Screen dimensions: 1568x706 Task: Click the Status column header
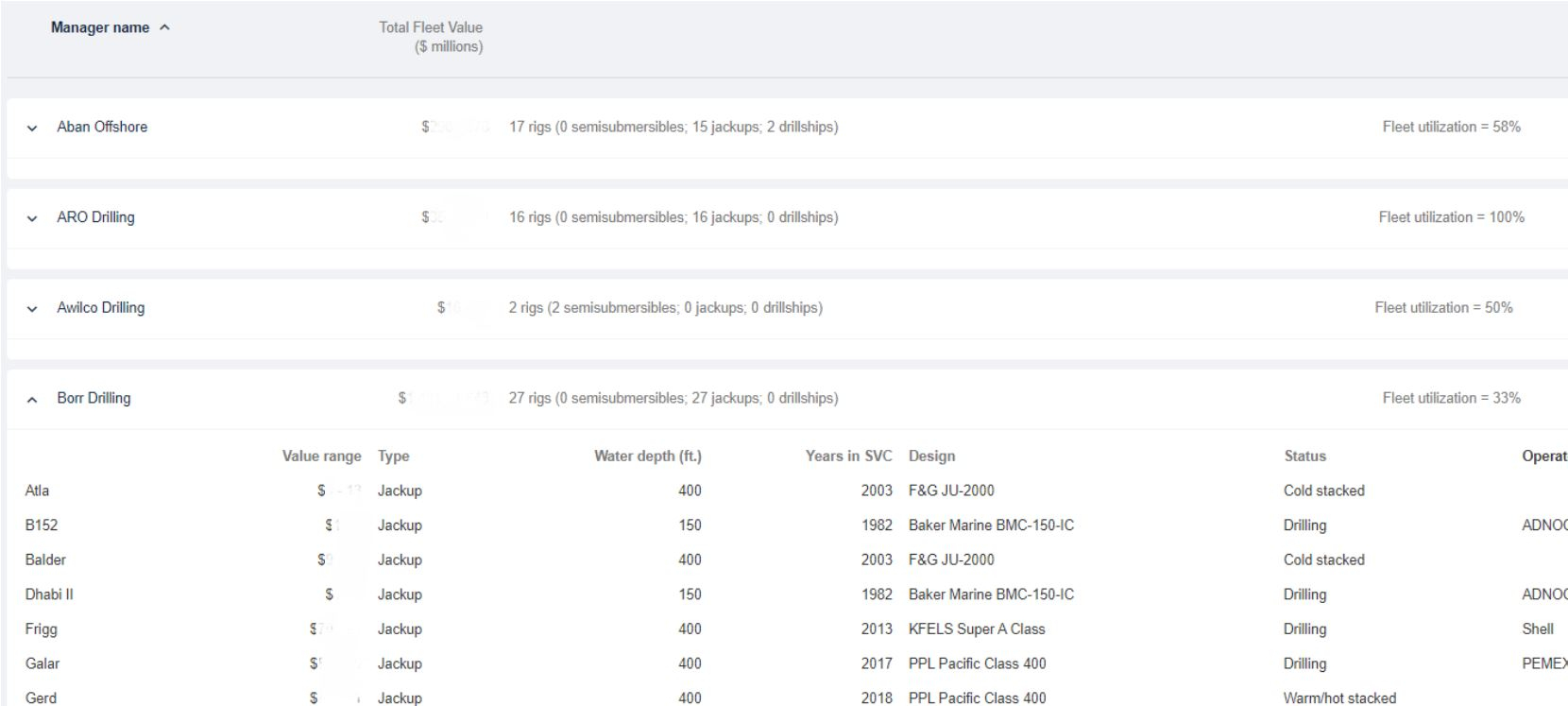1304,456
